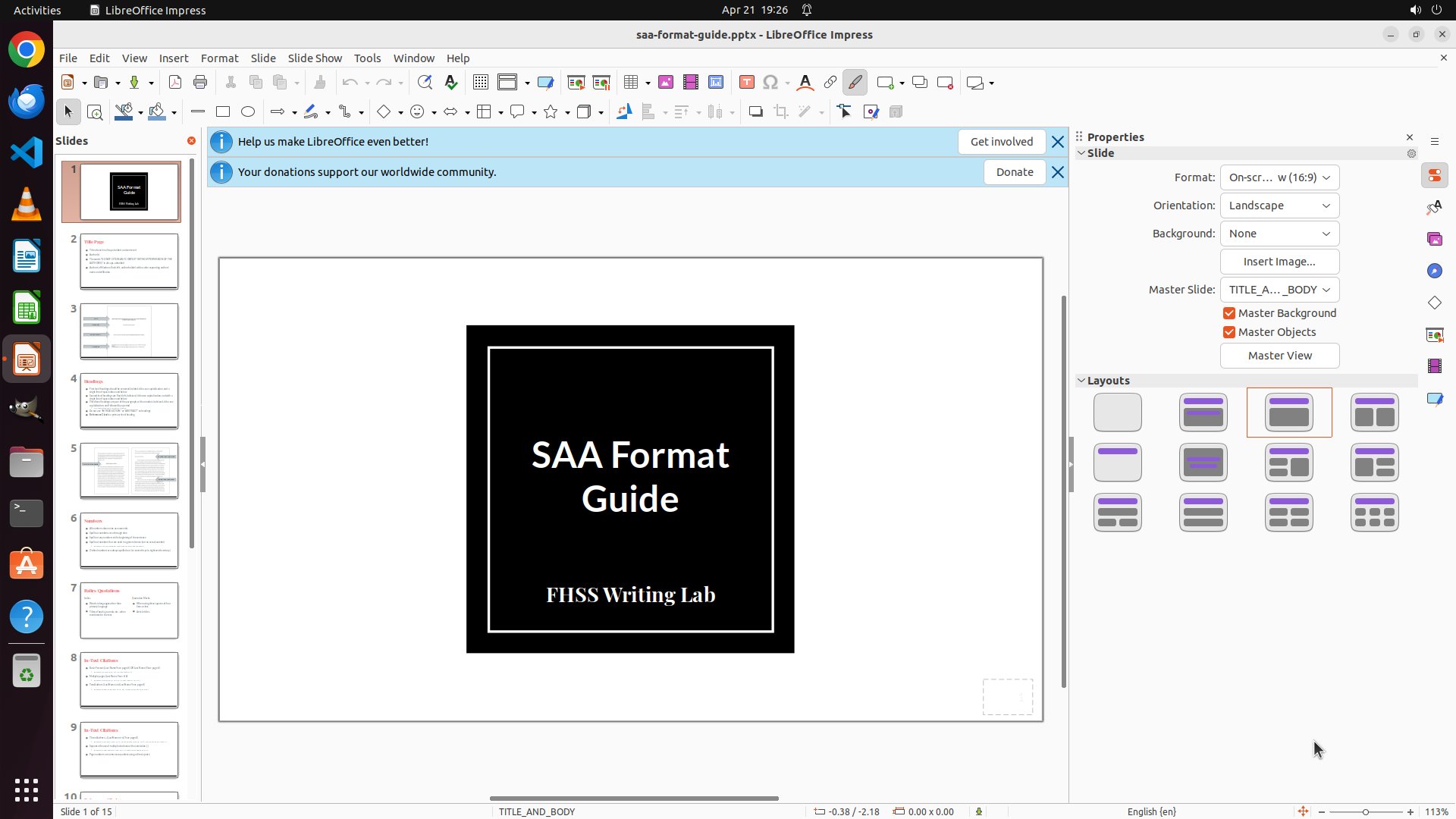Image resolution: width=1456 pixels, height=819 pixels.
Task: Open the slide Format dropdown
Action: tap(1279, 177)
